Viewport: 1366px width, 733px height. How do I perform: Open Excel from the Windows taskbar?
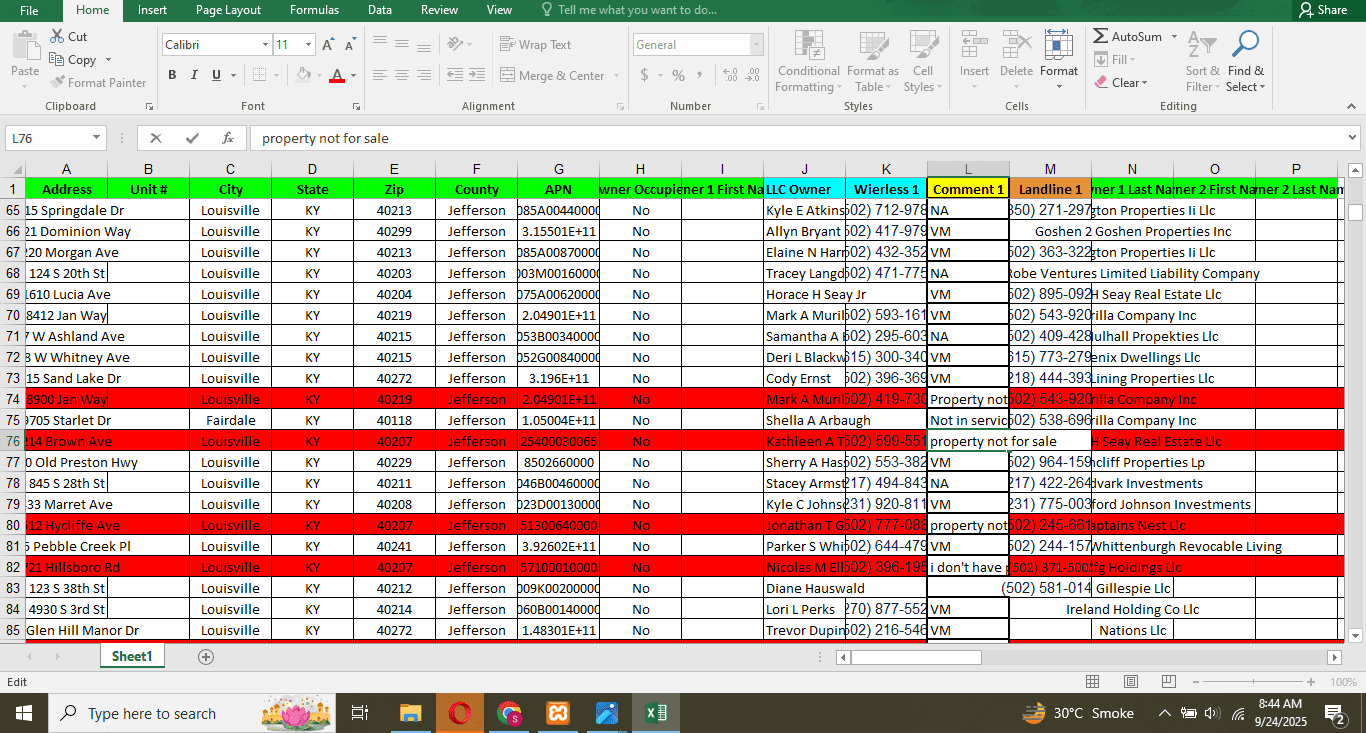656,713
